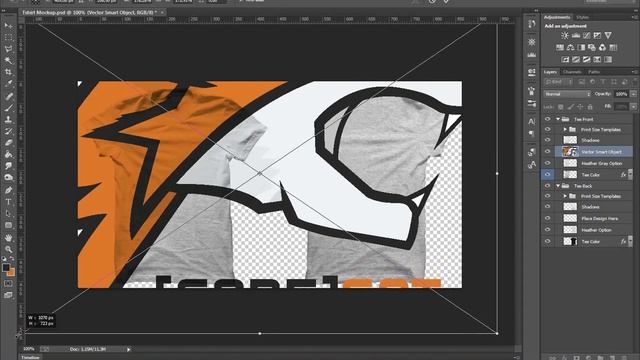Screen dimensions: 640x360
Task: Select the Pen tool
Action: click(8, 190)
